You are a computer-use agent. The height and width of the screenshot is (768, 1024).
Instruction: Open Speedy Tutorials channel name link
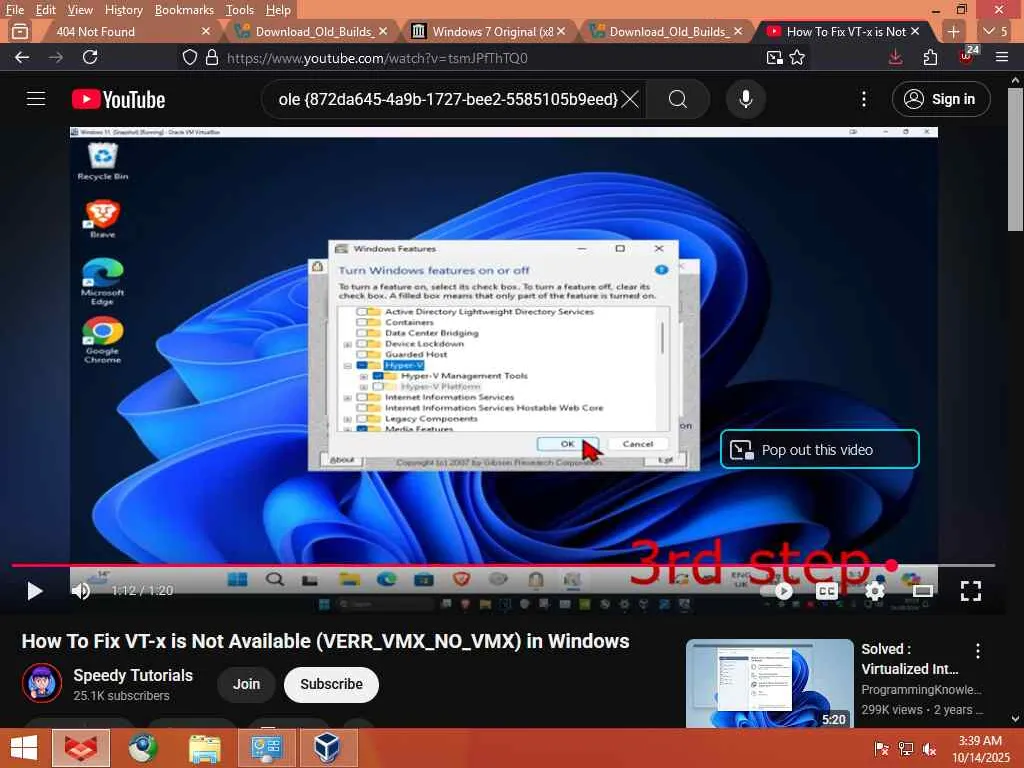[x=133, y=675]
